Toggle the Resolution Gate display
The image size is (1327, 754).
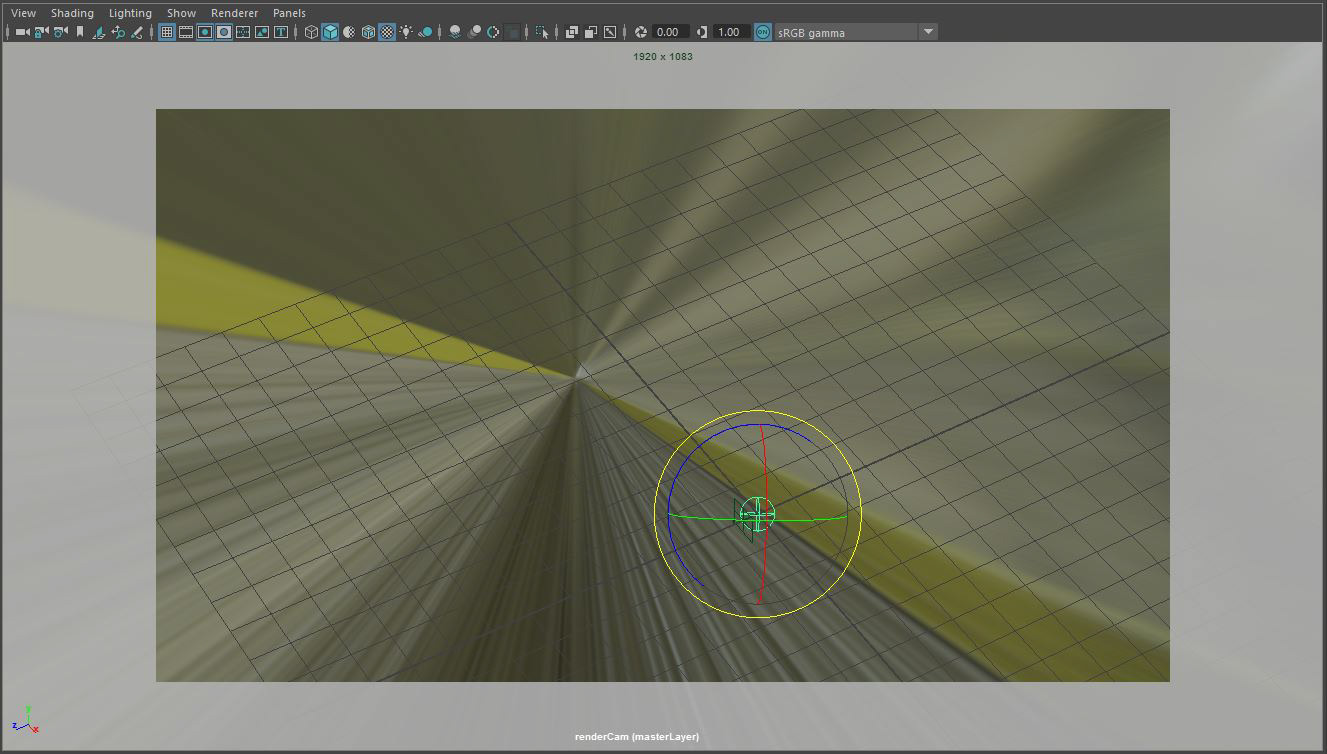pos(205,32)
